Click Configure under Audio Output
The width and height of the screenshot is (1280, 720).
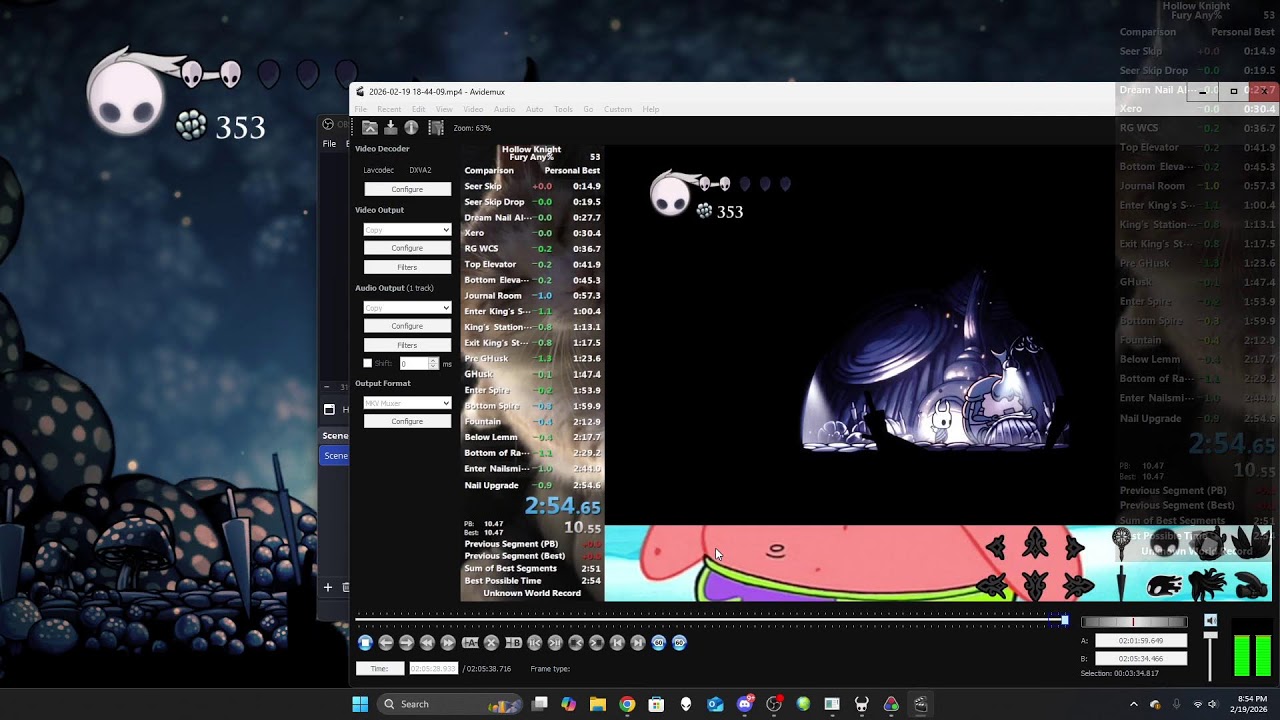click(x=407, y=326)
